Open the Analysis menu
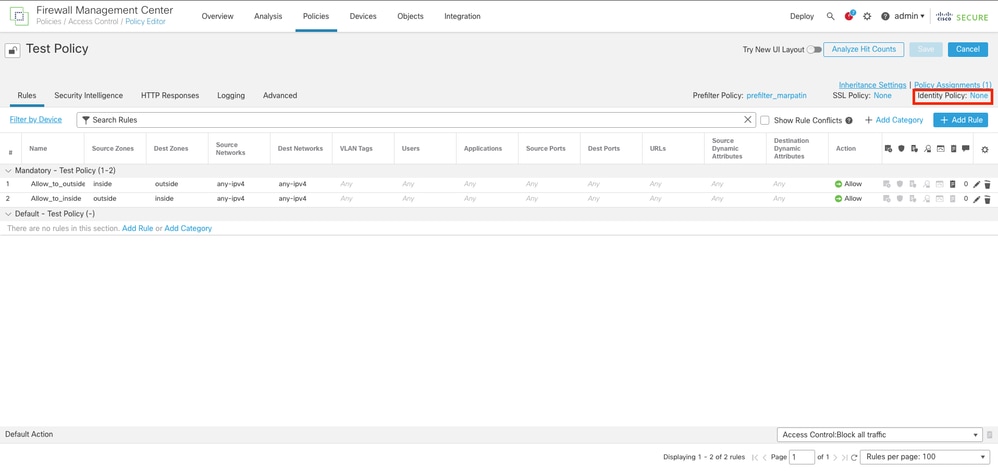Image resolution: width=998 pixels, height=476 pixels. pos(268,16)
